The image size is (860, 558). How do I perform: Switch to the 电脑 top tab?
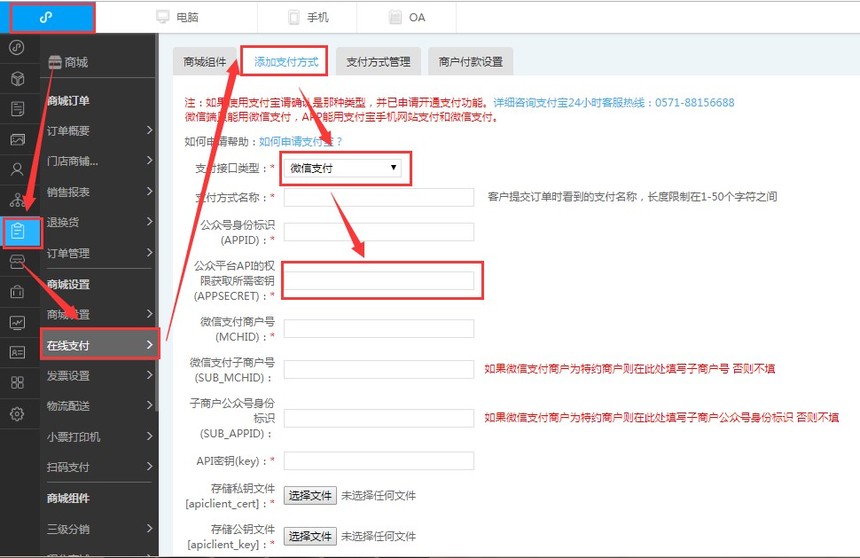(x=177, y=17)
